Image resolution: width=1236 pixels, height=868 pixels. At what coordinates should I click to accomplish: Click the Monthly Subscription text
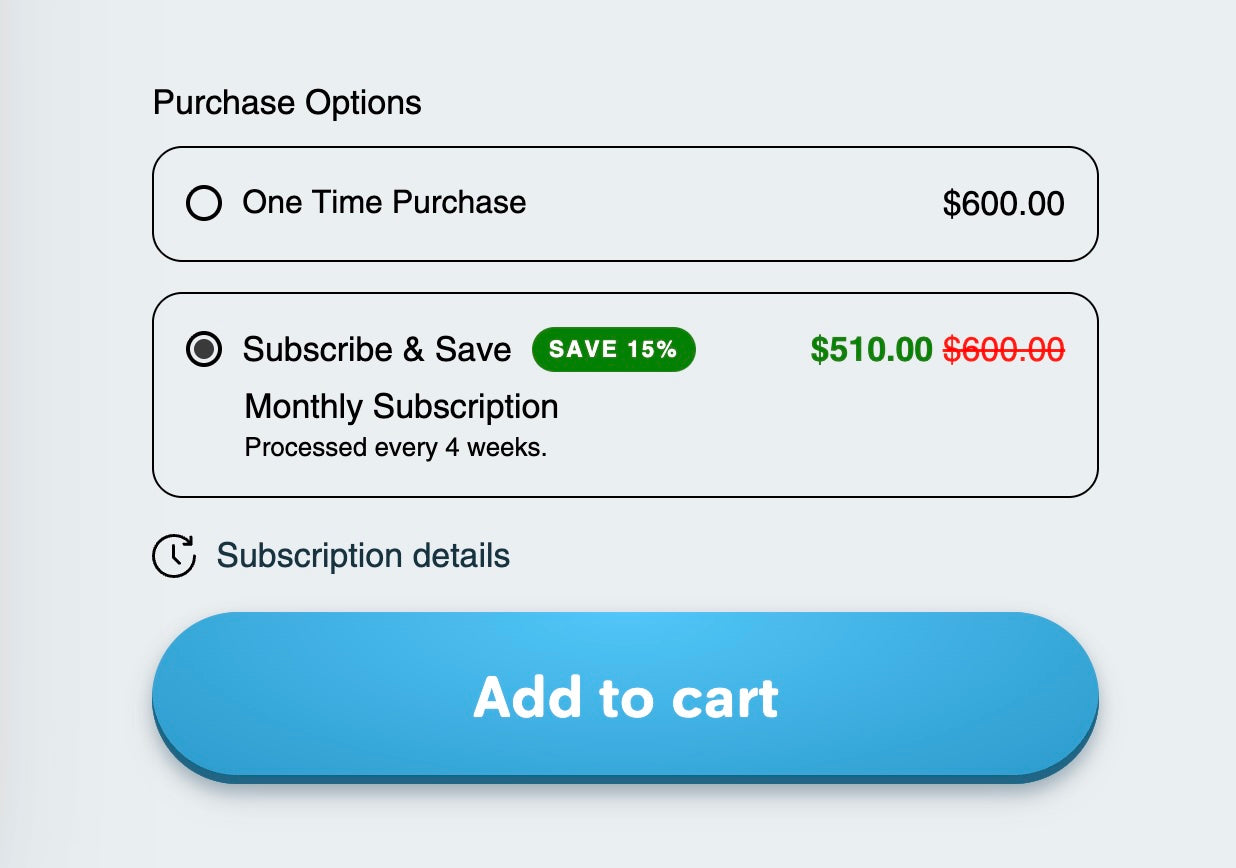(401, 407)
